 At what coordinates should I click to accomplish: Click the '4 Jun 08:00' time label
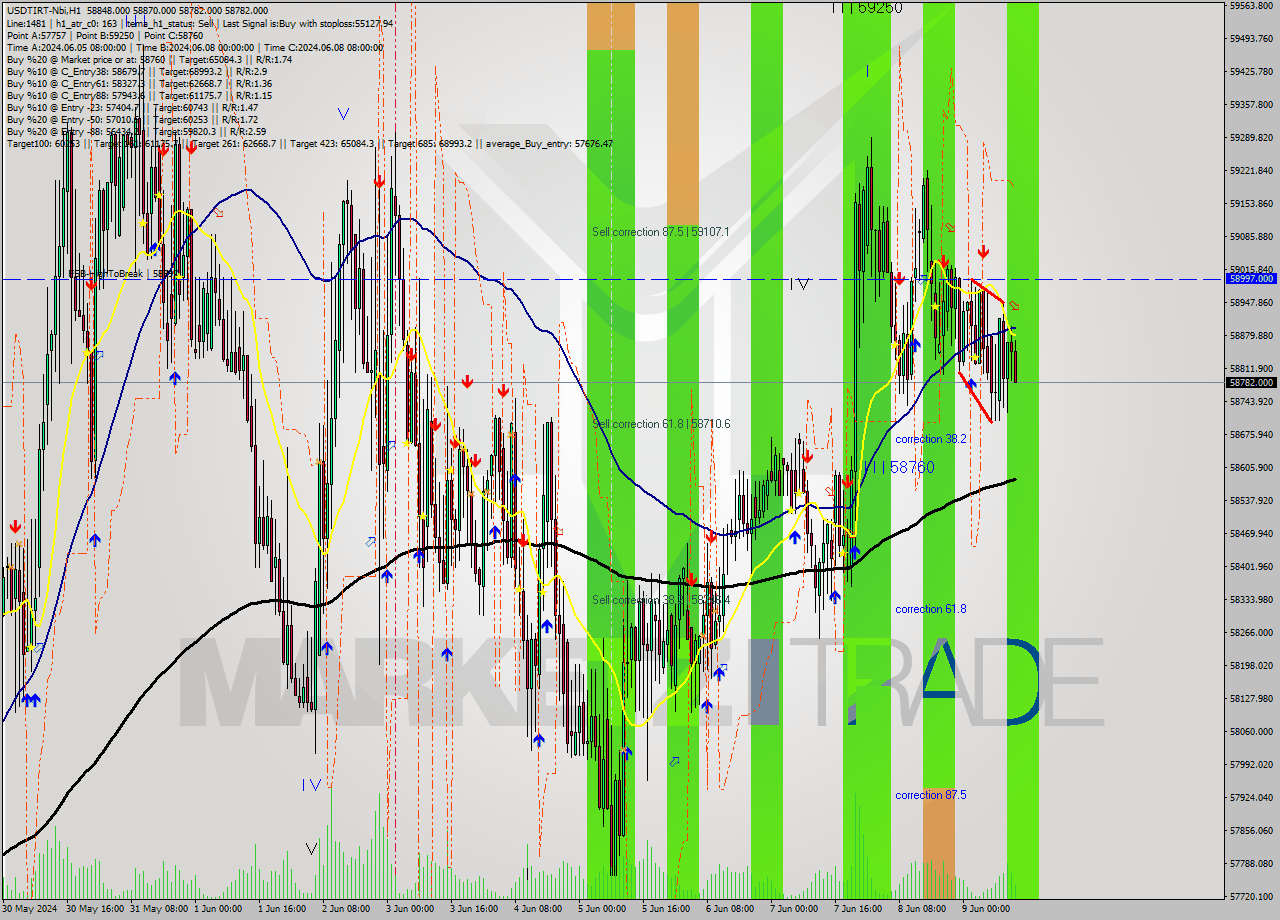(x=538, y=909)
